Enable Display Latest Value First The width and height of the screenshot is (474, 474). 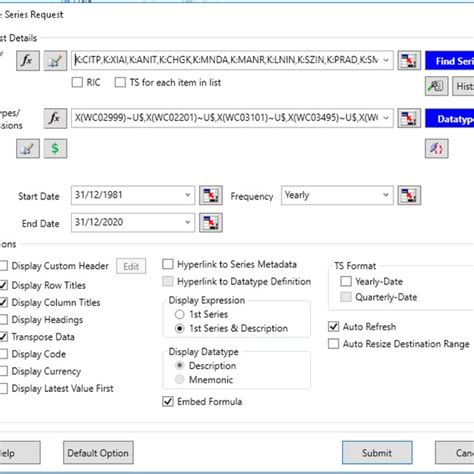[x=3, y=388]
